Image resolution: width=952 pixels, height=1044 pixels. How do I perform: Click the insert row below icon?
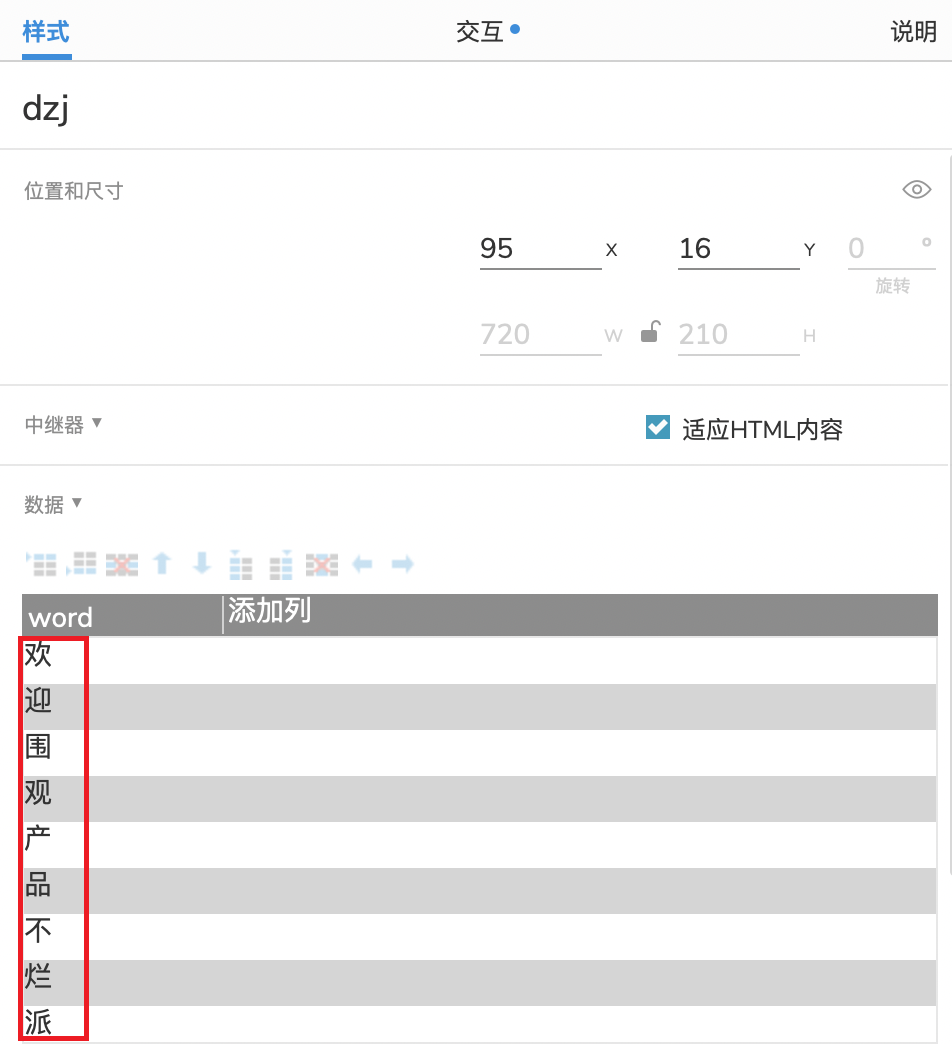pyautogui.click(x=81, y=564)
